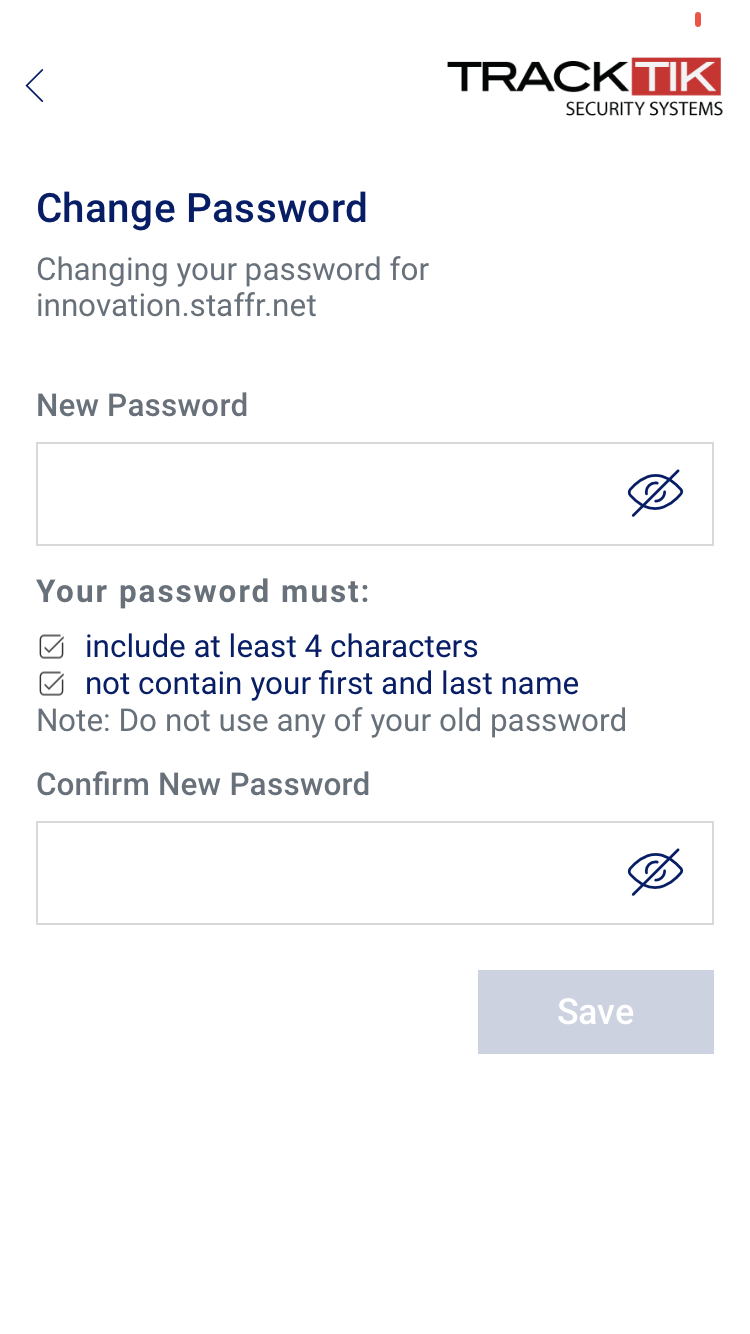Image resolution: width=750 pixels, height=1334 pixels.
Task: Click the back arrow chevron
Action: click(34, 86)
